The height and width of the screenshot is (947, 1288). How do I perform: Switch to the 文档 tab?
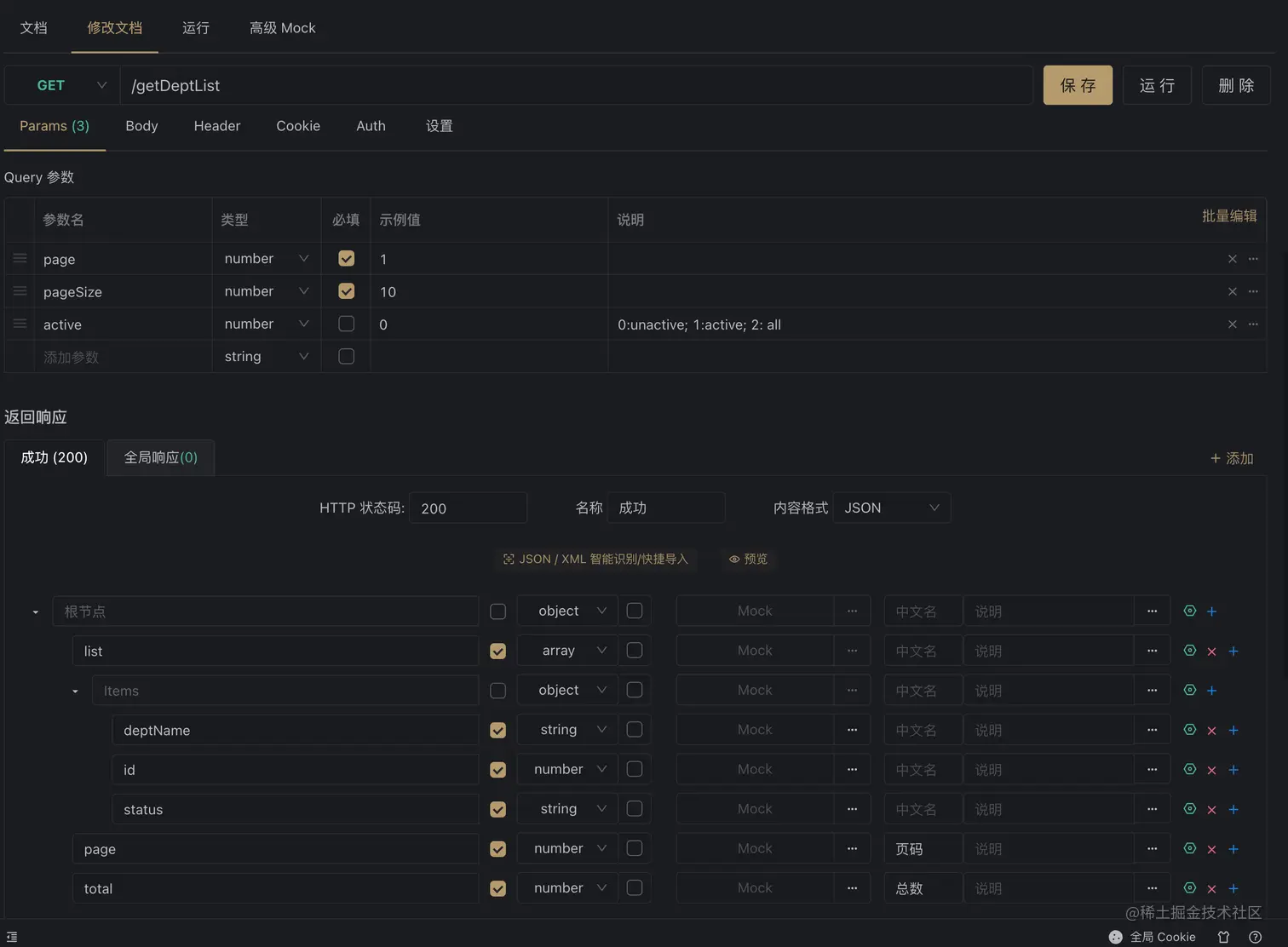(x=33, y=28)
